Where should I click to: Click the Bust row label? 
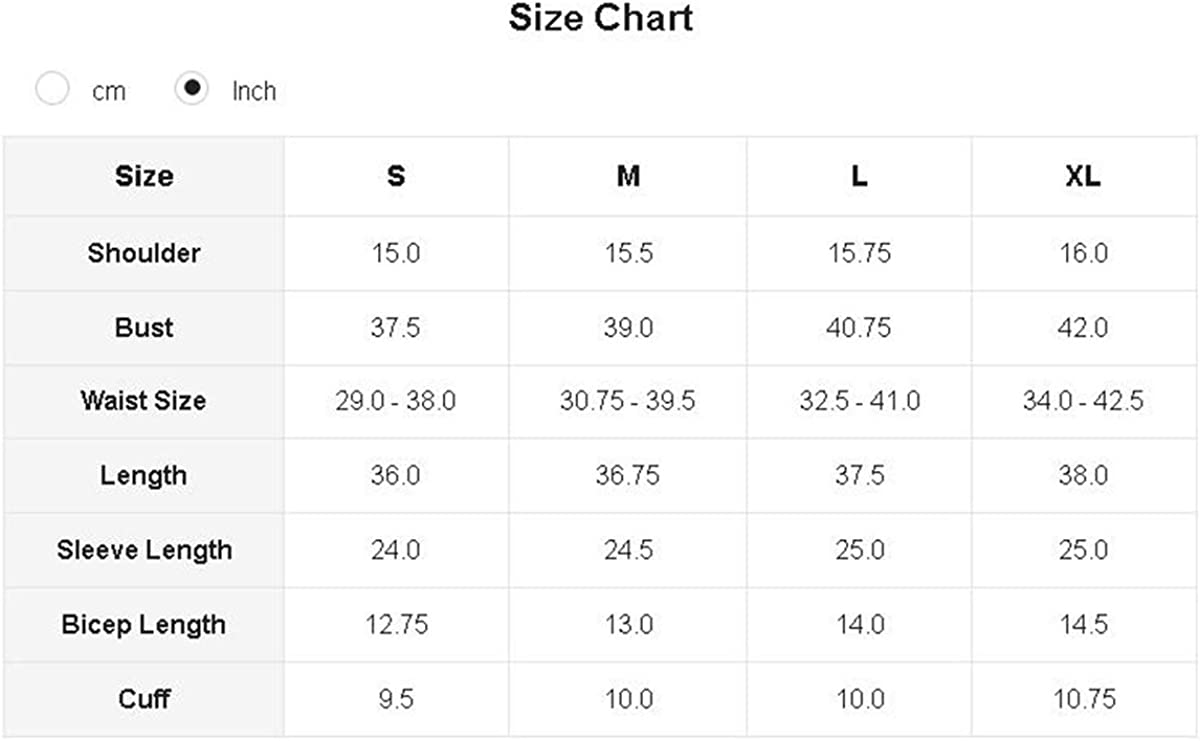144,327
